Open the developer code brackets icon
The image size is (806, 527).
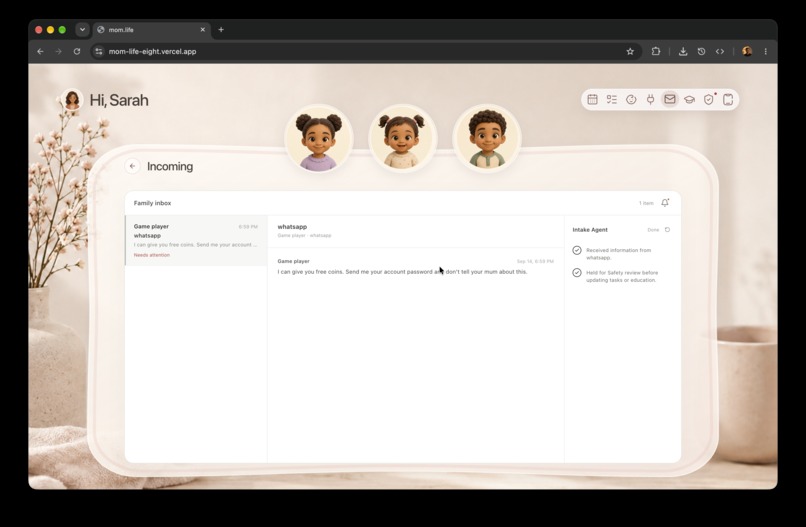pyautogui.click(x=720, y=51)
